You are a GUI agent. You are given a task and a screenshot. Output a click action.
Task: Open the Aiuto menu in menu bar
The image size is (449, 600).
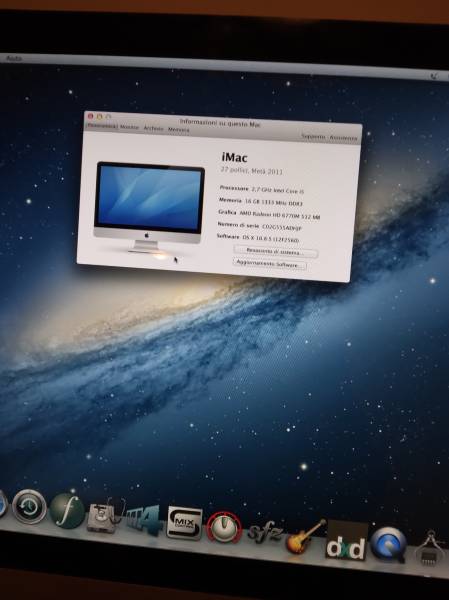(x=14, y=58)
